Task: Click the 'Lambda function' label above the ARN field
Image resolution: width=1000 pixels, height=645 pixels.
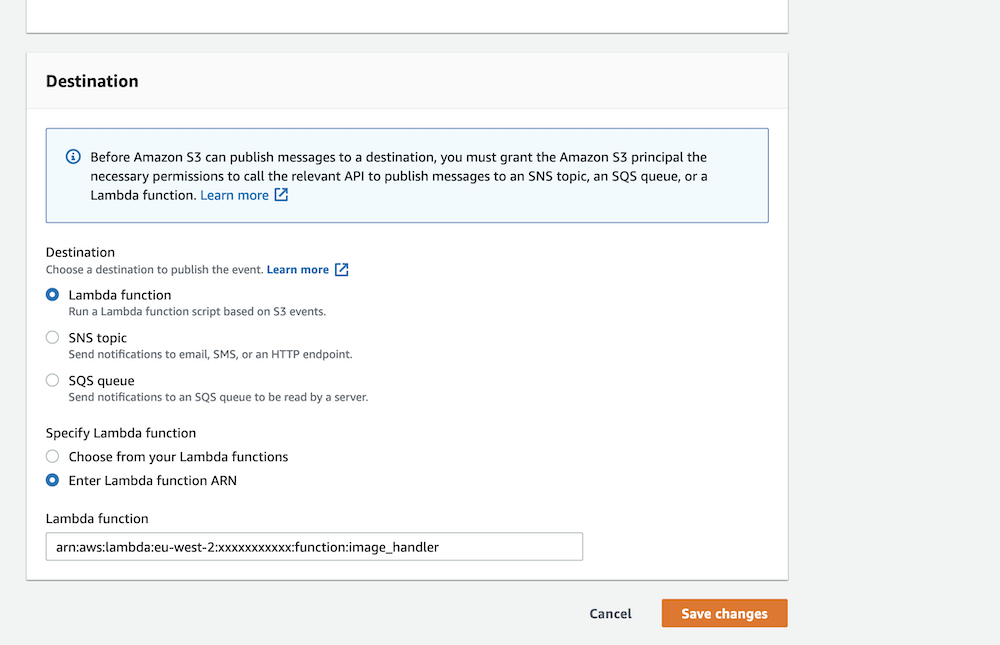Action: tap(97, 519)
